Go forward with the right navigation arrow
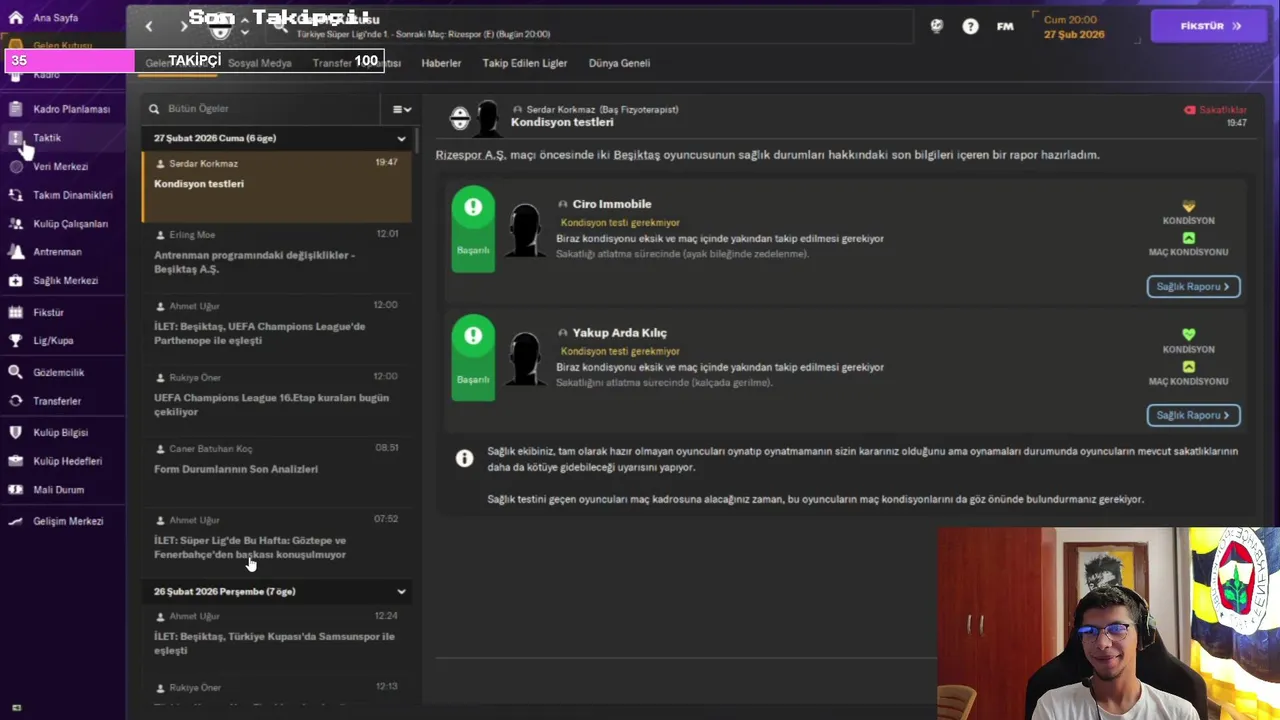 point(184,26)
